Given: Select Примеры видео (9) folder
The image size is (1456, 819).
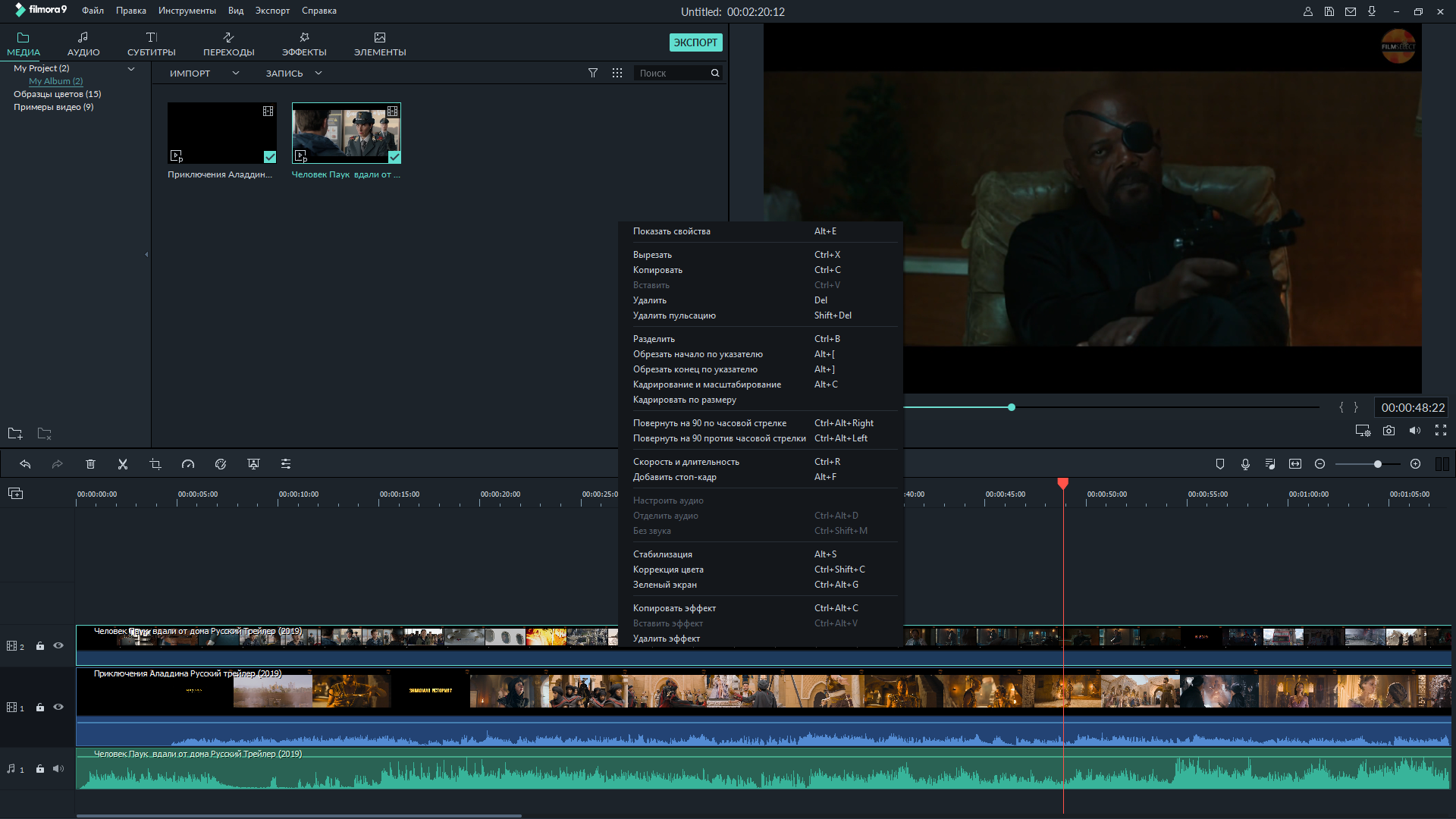Looking at the screenshot, I should [53, 107].
